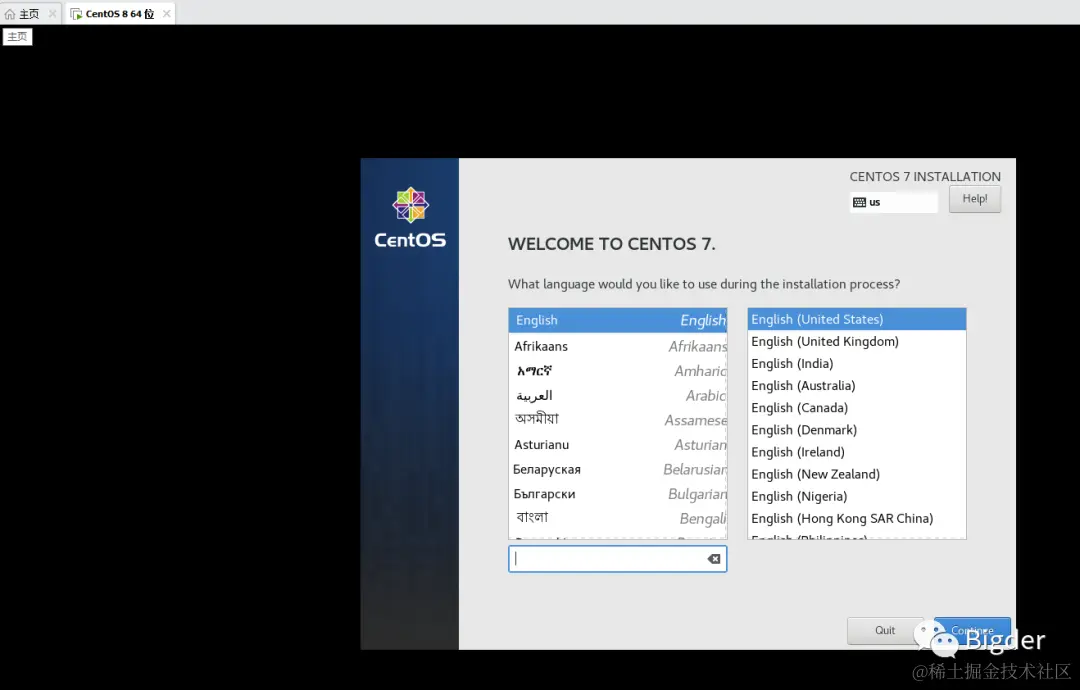Screen dimensions: 1080x690
Task: Open the 主页 home tab
Action: 29,14
